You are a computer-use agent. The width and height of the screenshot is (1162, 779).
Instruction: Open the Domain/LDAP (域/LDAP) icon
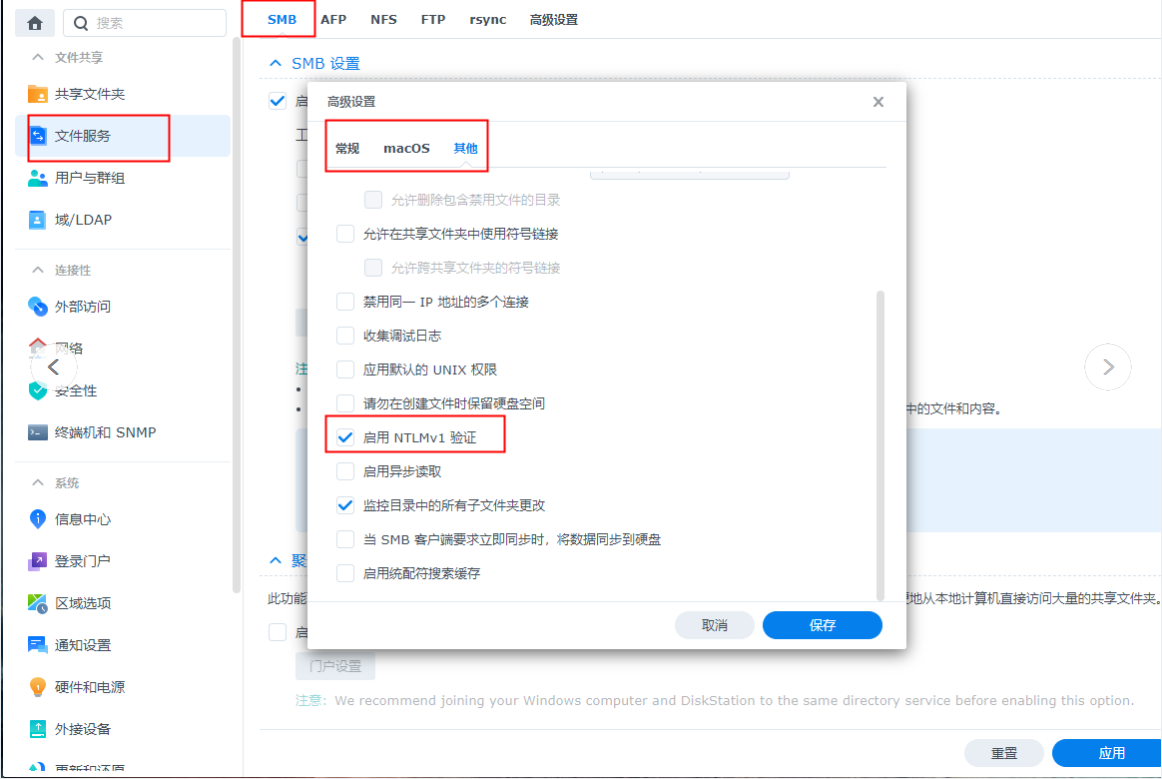[37, 220]
